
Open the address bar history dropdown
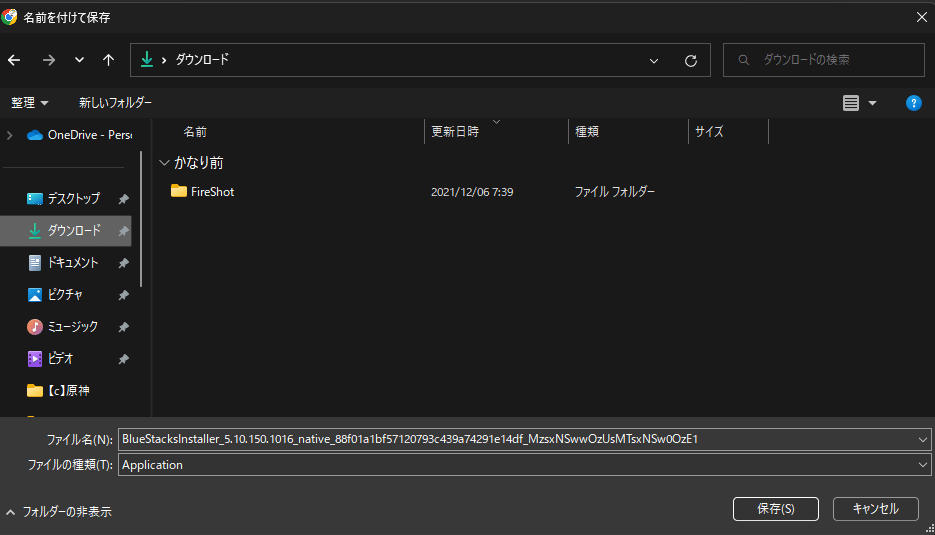coord(654,60)
